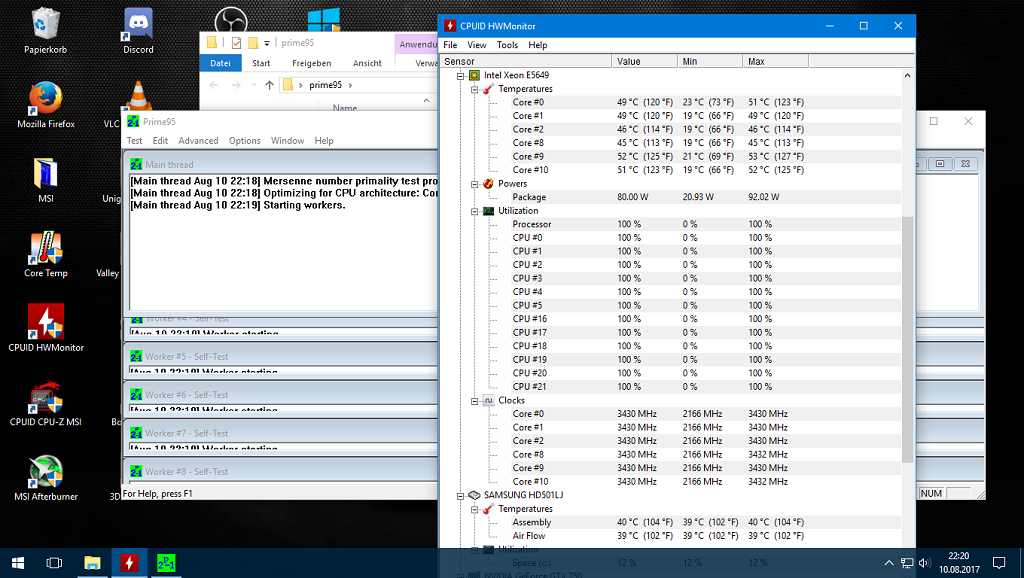Open the Action Center notification icon
The width and height of the screenshot is (1024, 578).
click(x=999, y=562)
